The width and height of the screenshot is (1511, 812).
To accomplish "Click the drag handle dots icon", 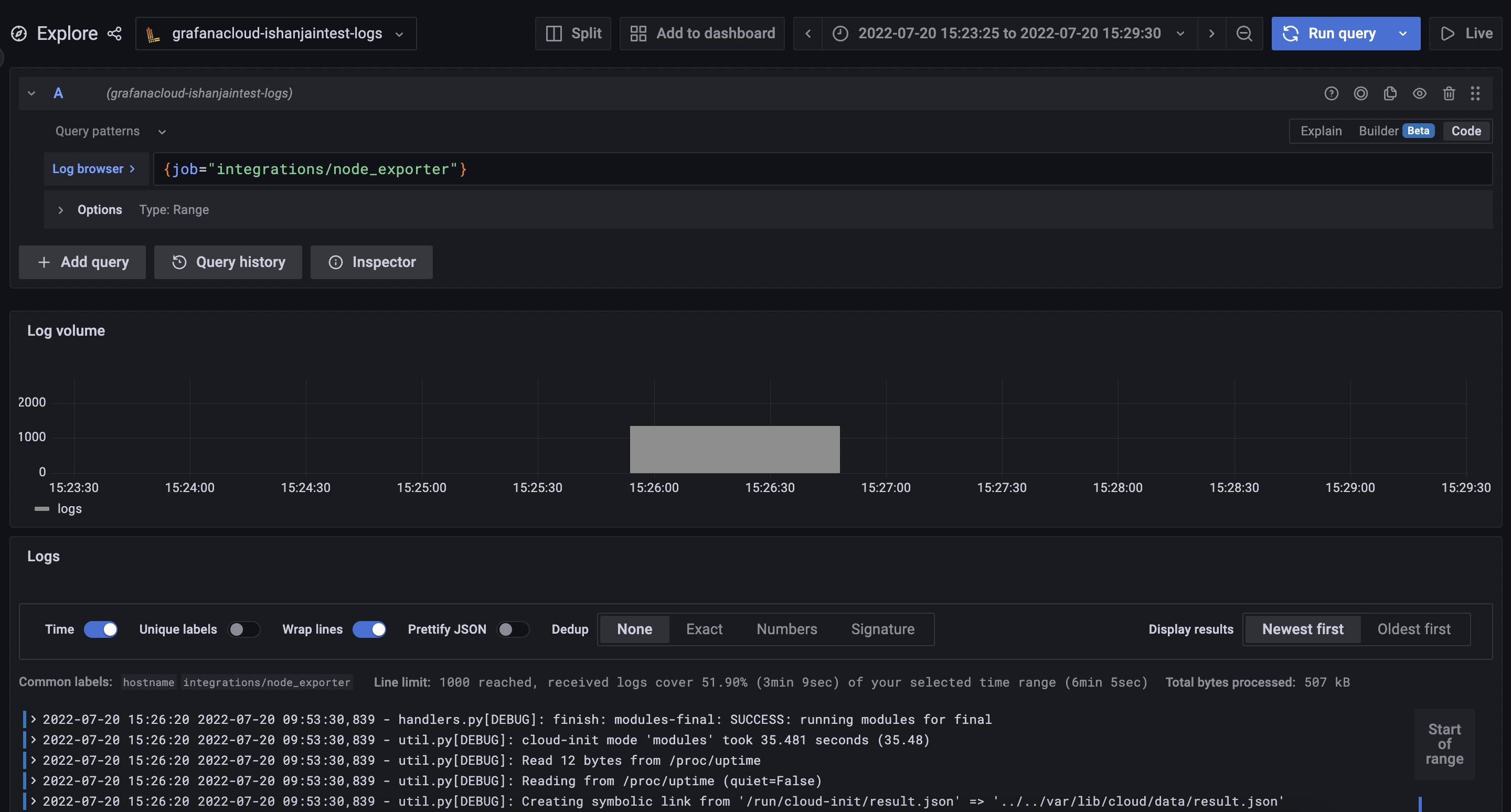I will 1475,93.
